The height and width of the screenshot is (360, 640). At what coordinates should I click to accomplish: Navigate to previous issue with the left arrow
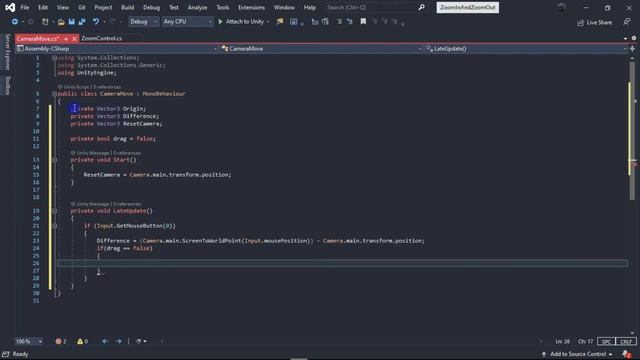(105, 341)
